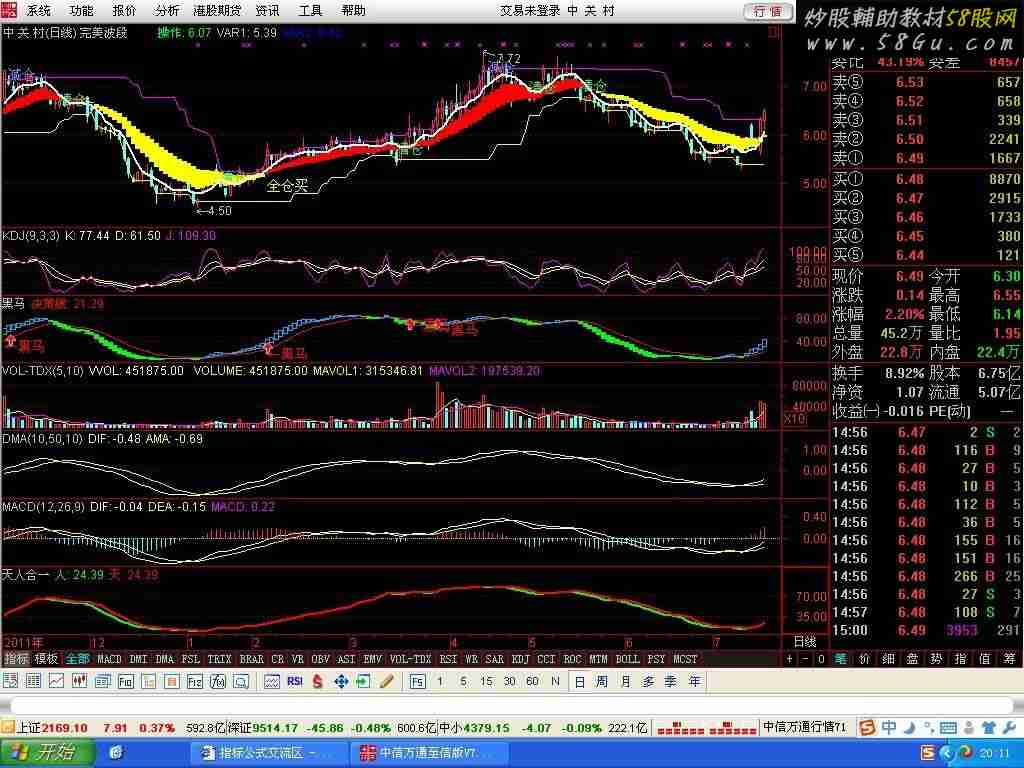Screen dimensions: 1024x768
Task: Click the candlestick chart toolbar icon
Action: pyautogui.click(x=79, y=681)
